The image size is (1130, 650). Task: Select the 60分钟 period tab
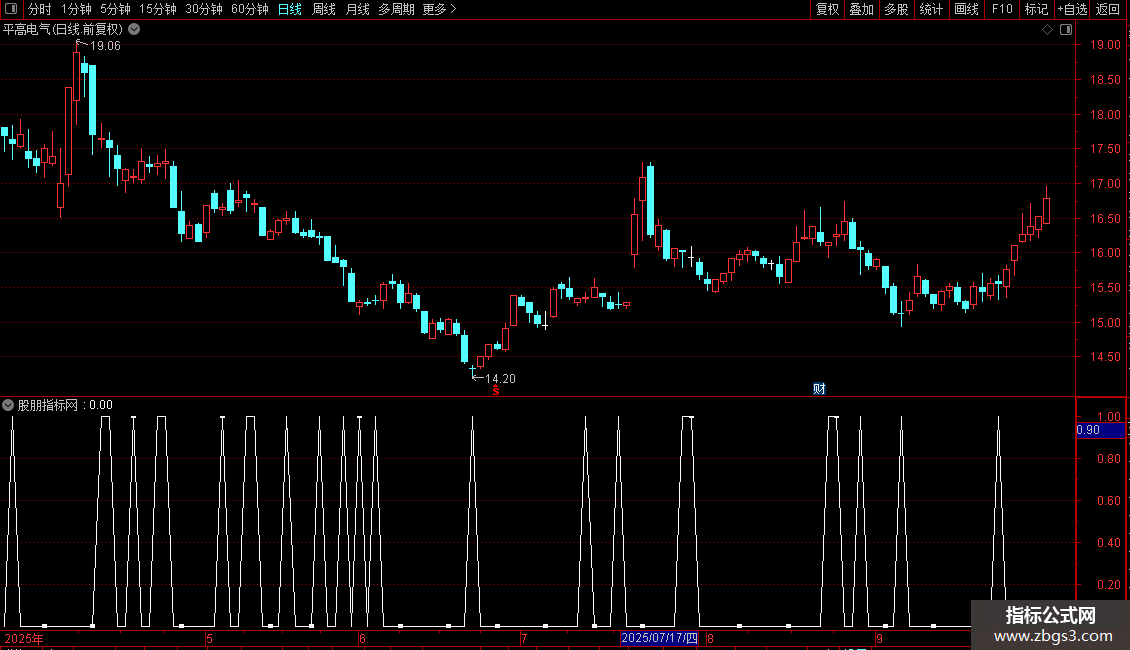coord(249,9)
